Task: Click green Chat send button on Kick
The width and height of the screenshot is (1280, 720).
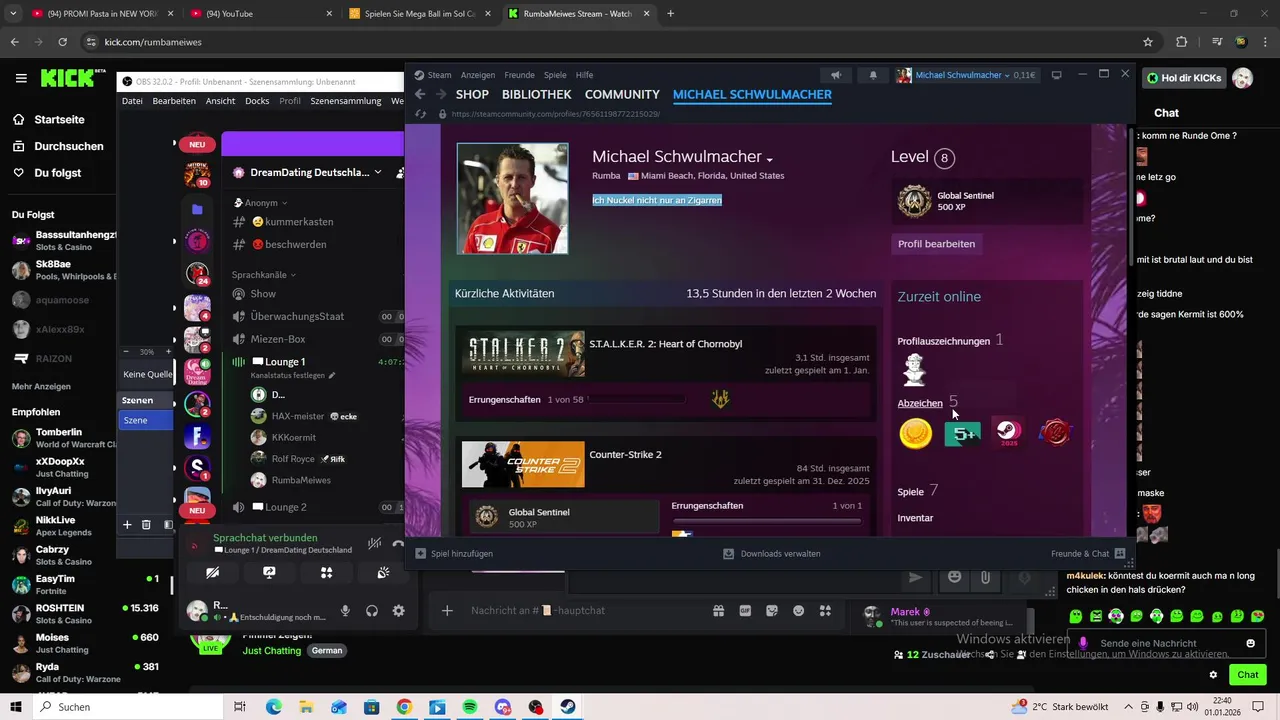Action: (x=1248, y=675)
